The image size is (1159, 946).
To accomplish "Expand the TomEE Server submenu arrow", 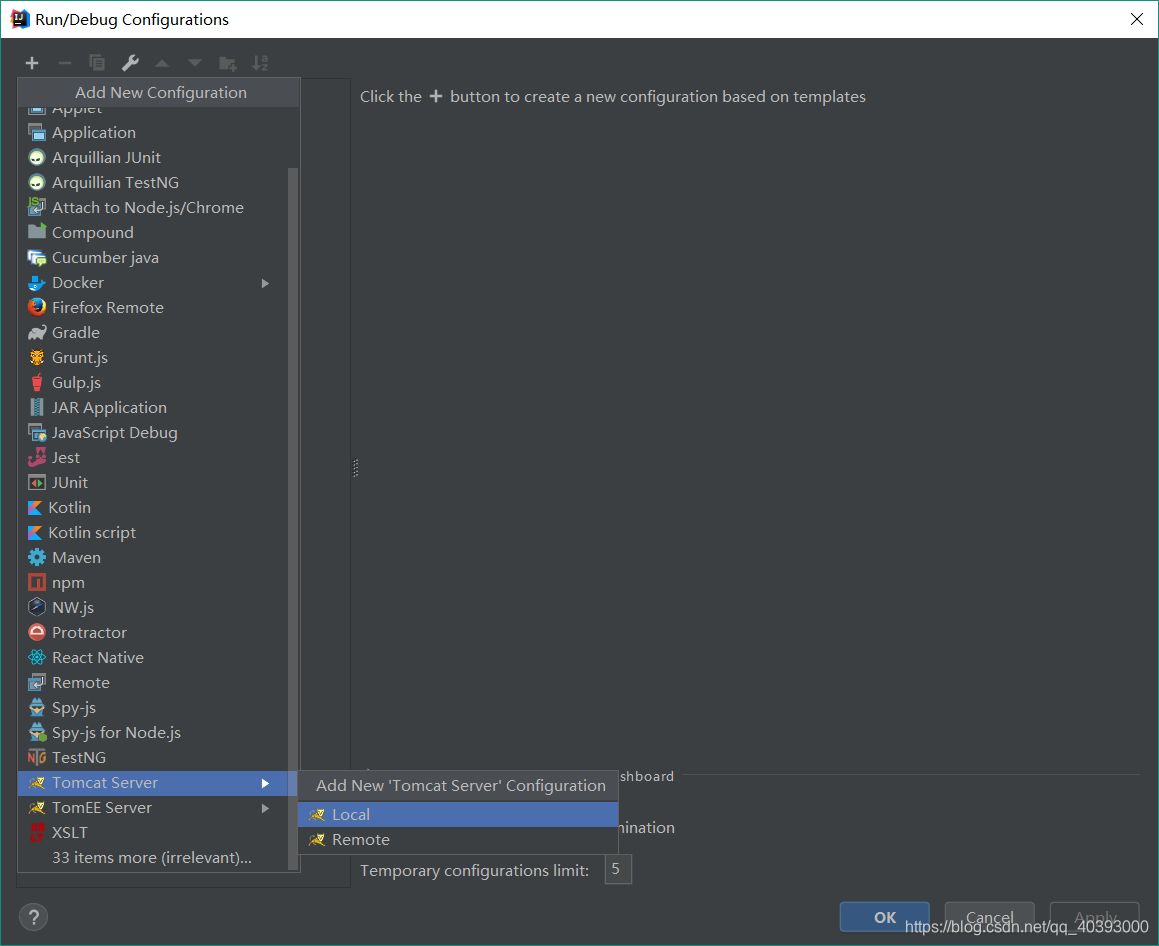I will click(x=265, y=809).
